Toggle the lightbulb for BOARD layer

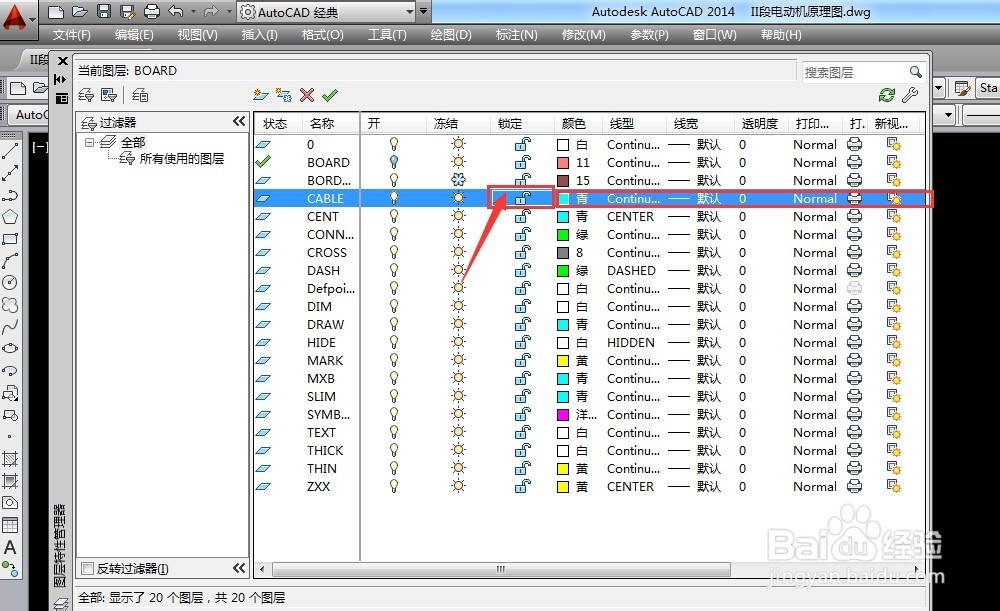[394, 162]
